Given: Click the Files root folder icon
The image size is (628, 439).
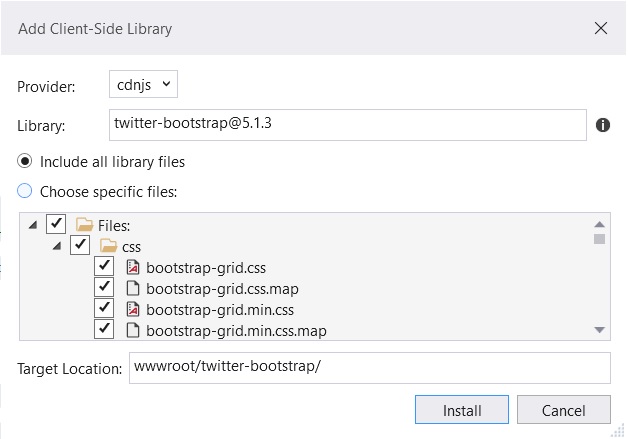Looking at the screenshot, I should point(85,225).
